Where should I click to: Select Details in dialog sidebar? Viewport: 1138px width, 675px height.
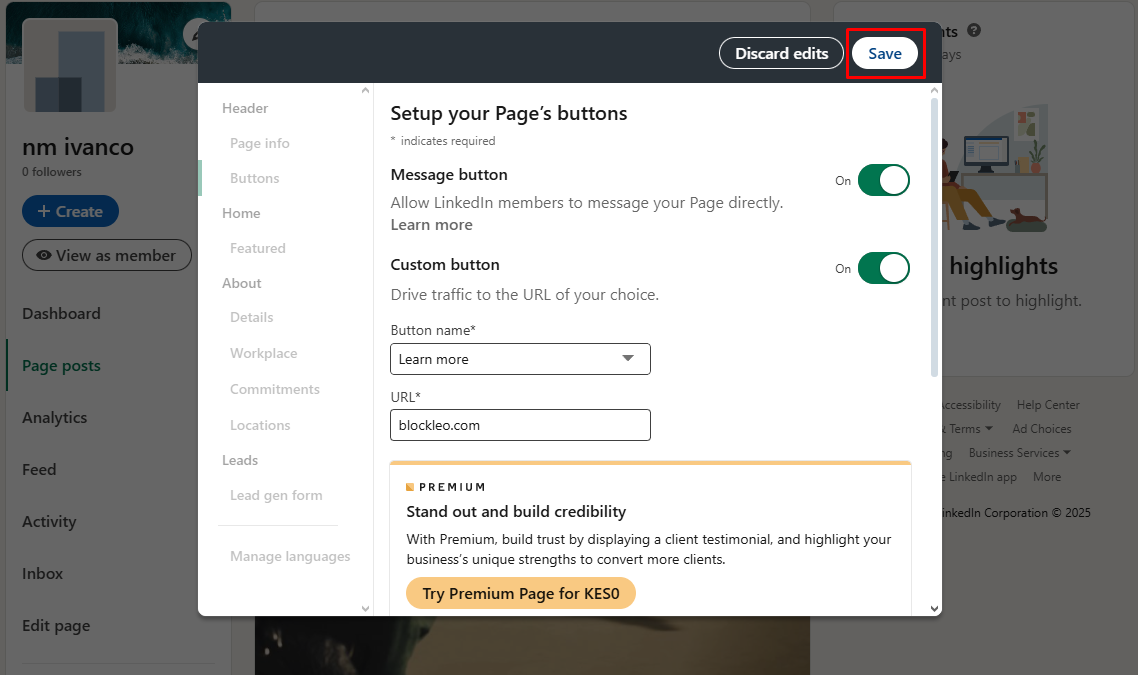252,317
